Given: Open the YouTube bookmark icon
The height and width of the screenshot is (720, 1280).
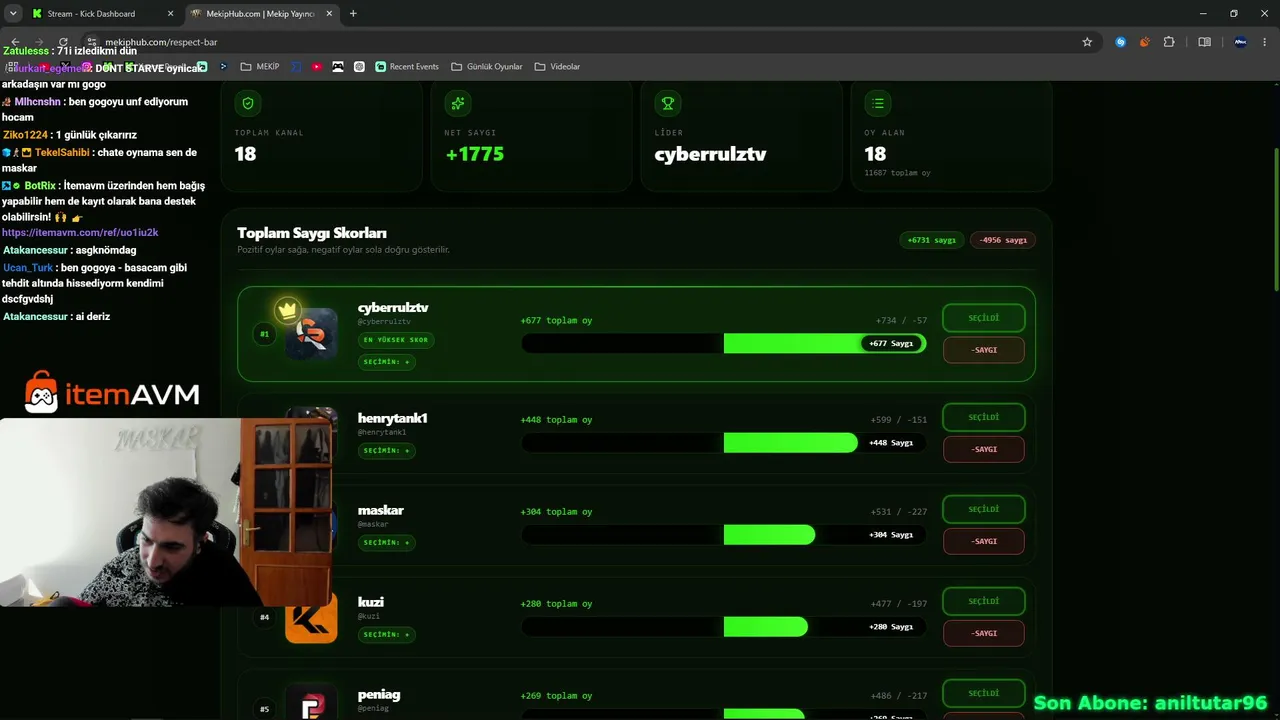Looking at the screenshot, I should (x=317, y=67).
